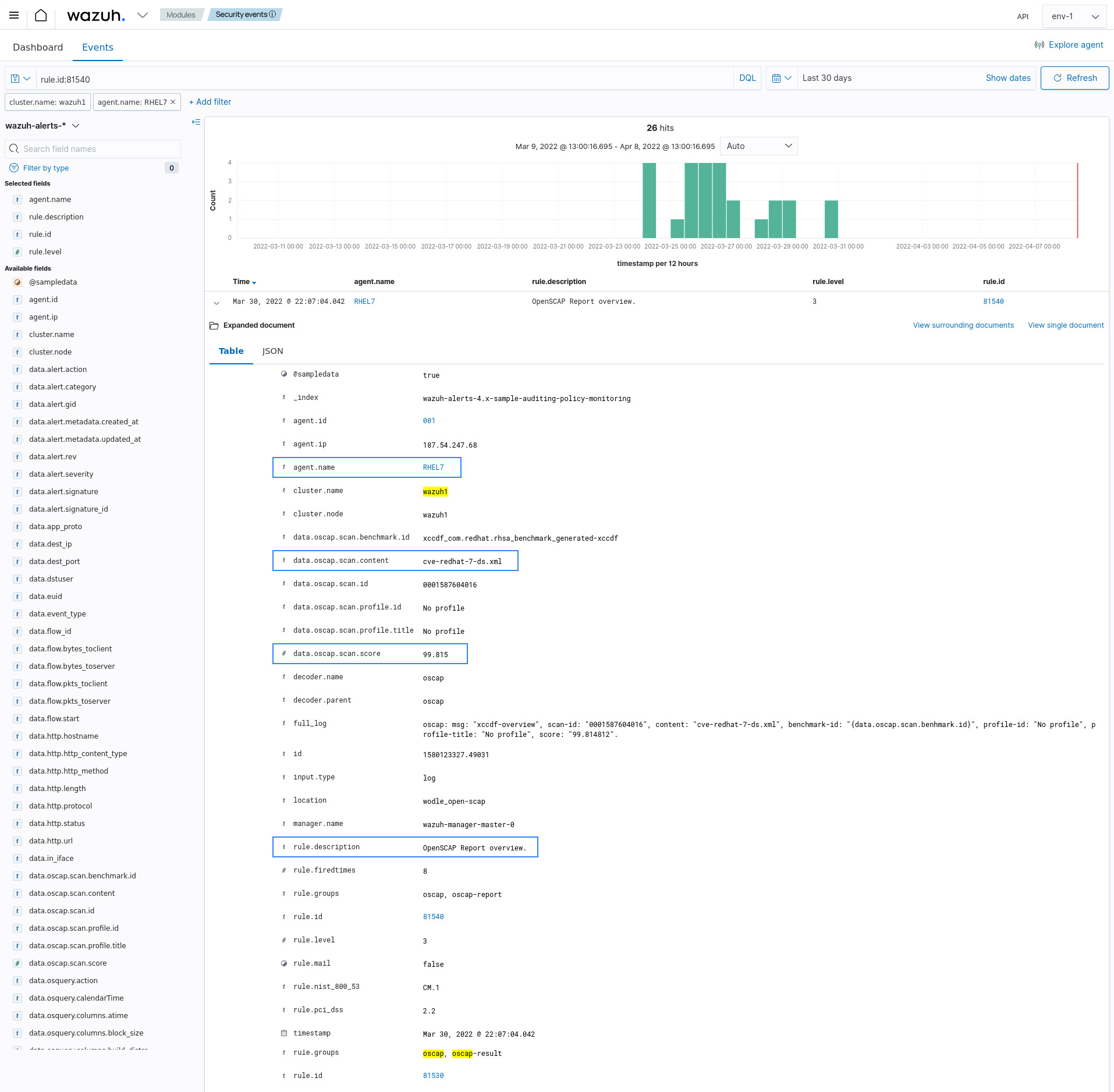Toggle the DQL query language switch
This screenshot has width=1114, height=1092.
click(x=747, y=78)
